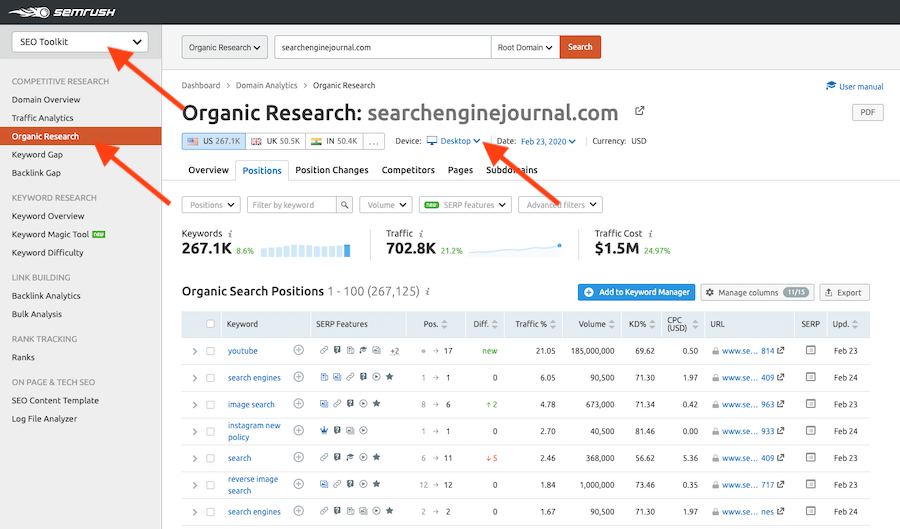Open Domain Overview in sidebar
This screenshot has width=900, height=529.
coord(46,99)
